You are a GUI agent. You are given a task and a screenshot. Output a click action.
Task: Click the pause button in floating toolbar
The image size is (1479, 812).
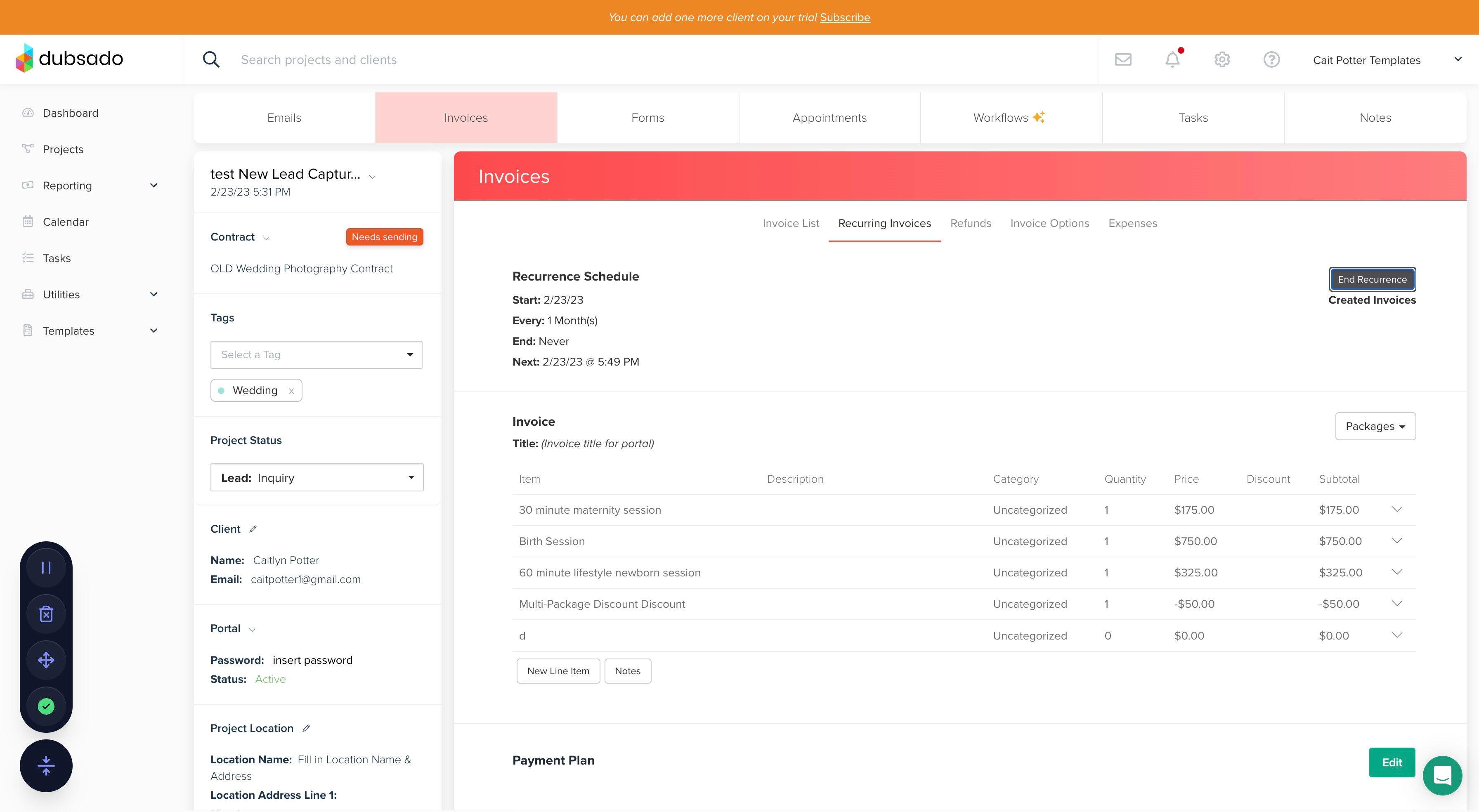click(x=46, y=568)
